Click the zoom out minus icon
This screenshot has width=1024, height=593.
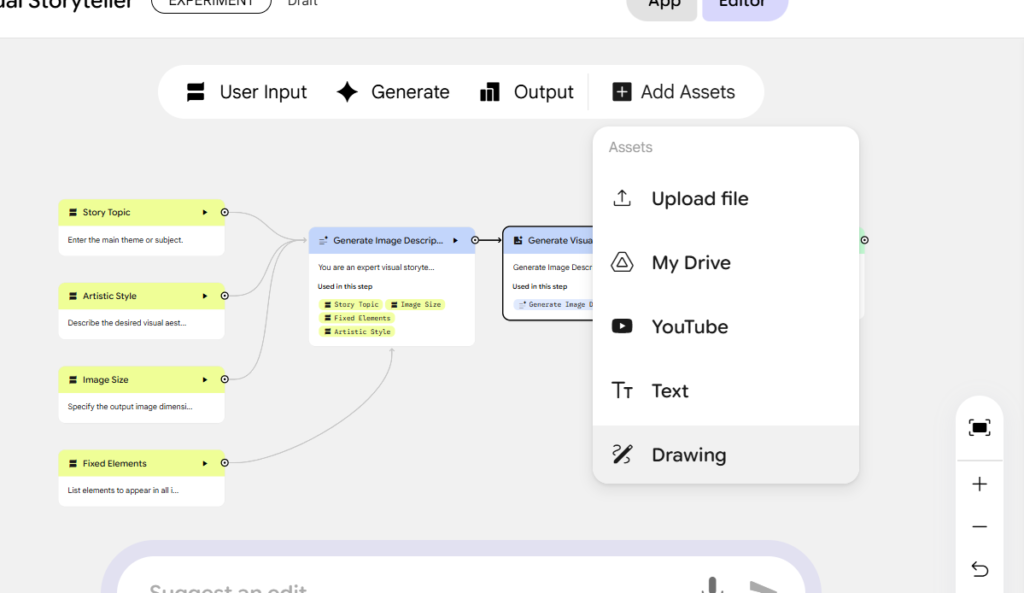pos(979,527)
